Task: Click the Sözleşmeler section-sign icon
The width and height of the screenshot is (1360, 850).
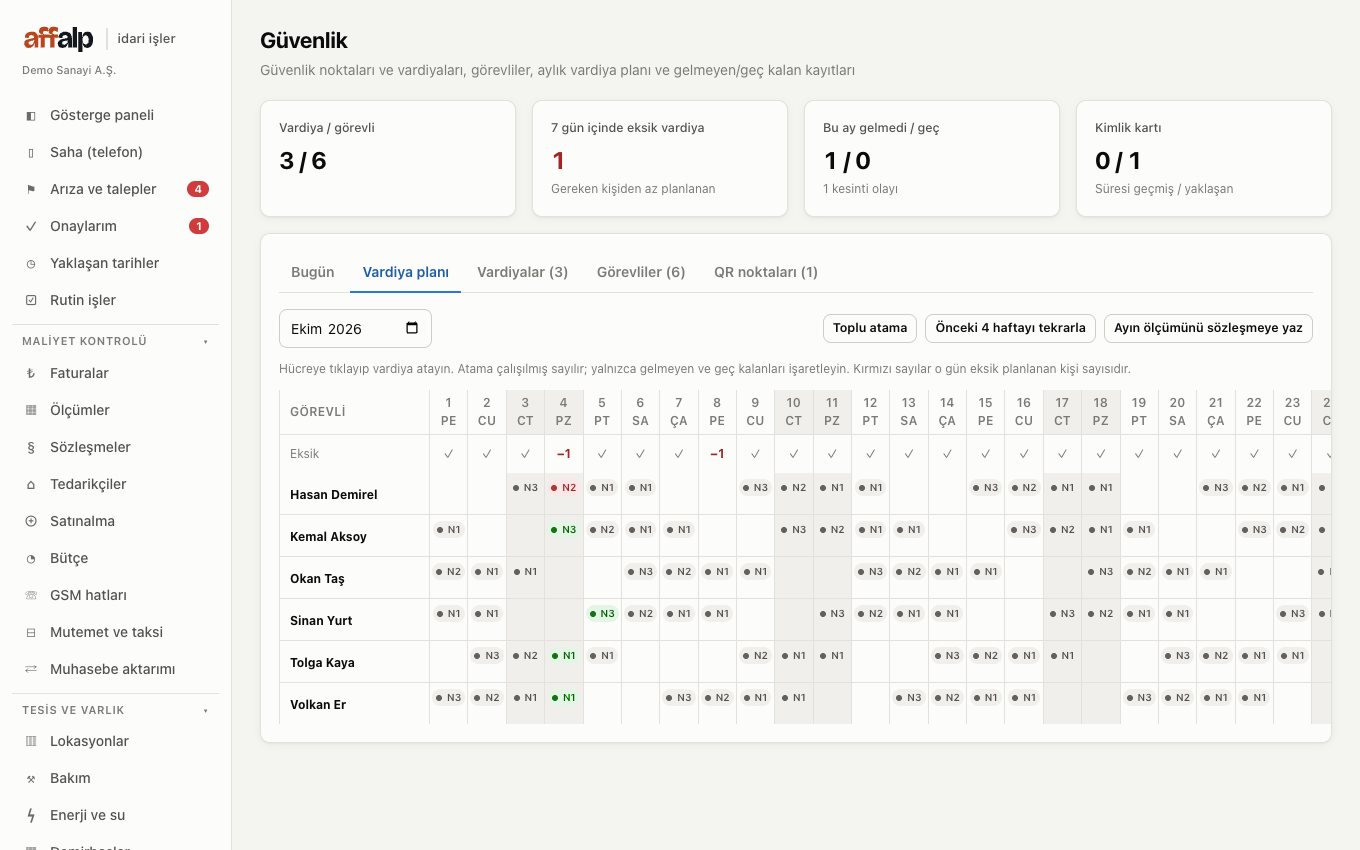Action: 31,447
